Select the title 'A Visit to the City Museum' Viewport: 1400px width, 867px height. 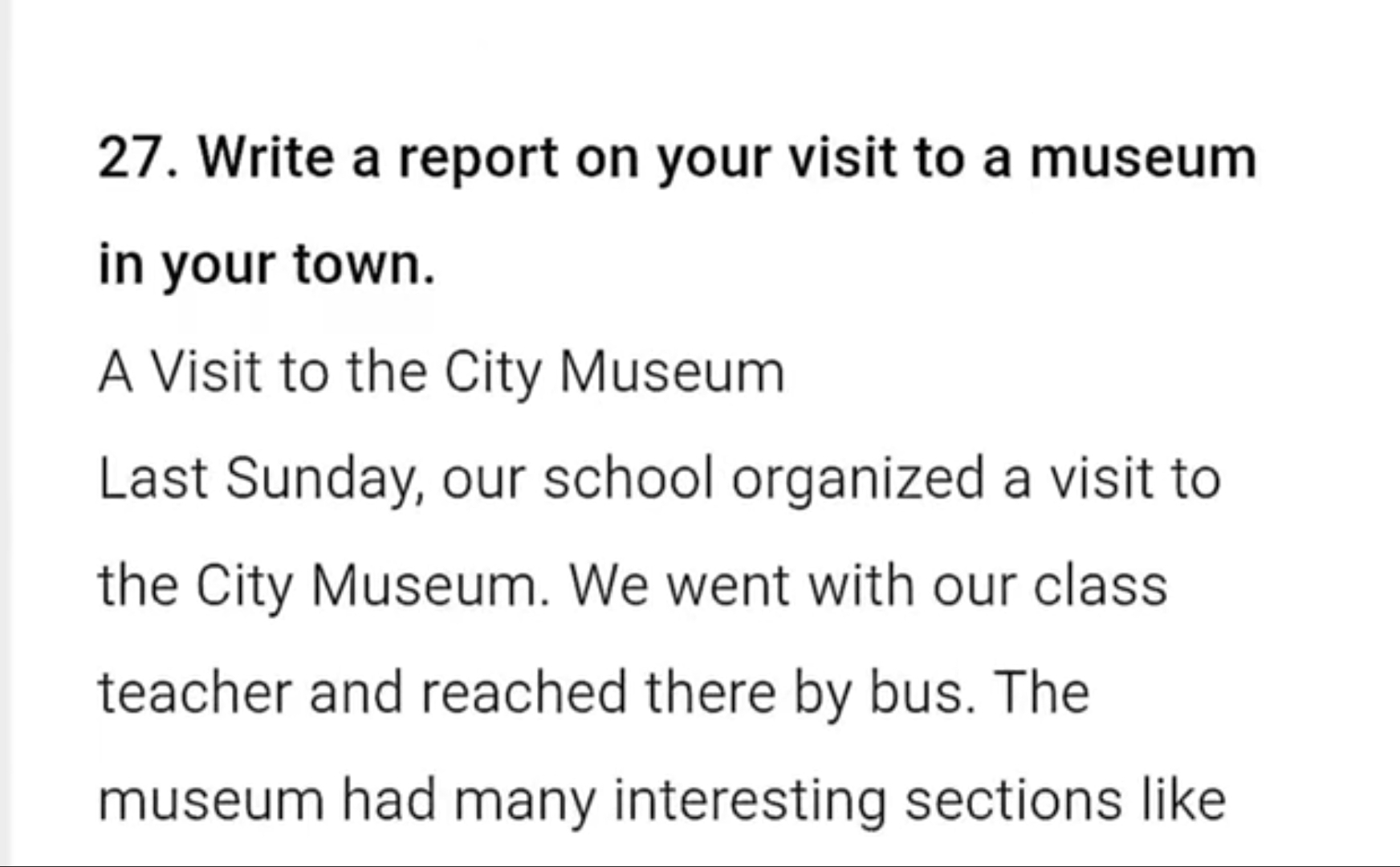click(x=442, y=372)
